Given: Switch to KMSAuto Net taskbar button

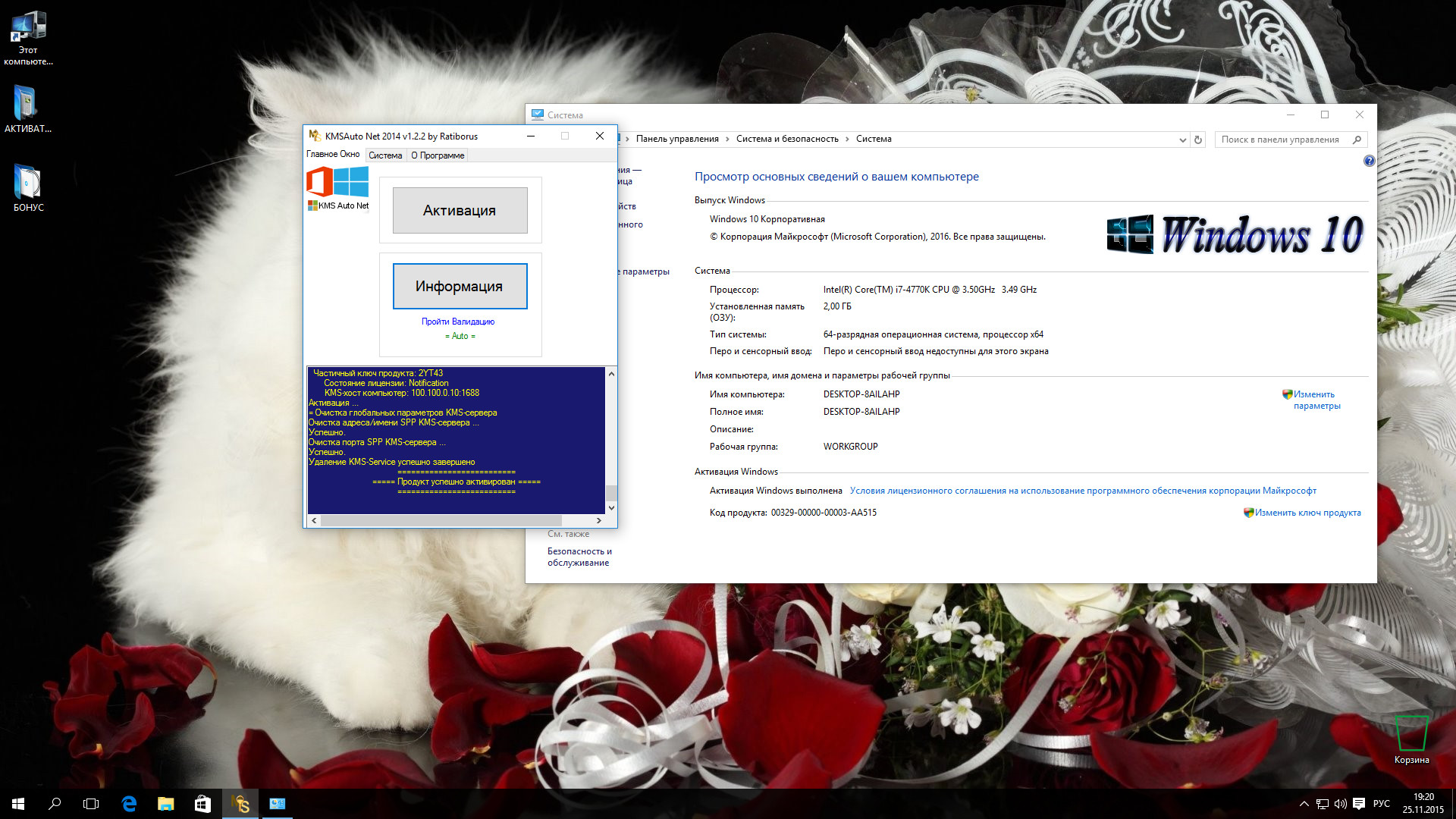Looking at the screenshot, I should point(240,804).
